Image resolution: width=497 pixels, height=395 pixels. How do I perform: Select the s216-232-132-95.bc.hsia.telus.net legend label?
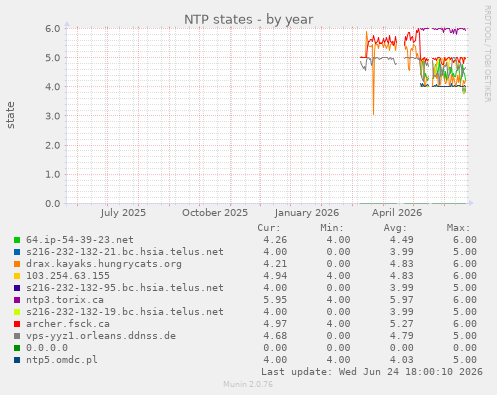pos(125,288)
